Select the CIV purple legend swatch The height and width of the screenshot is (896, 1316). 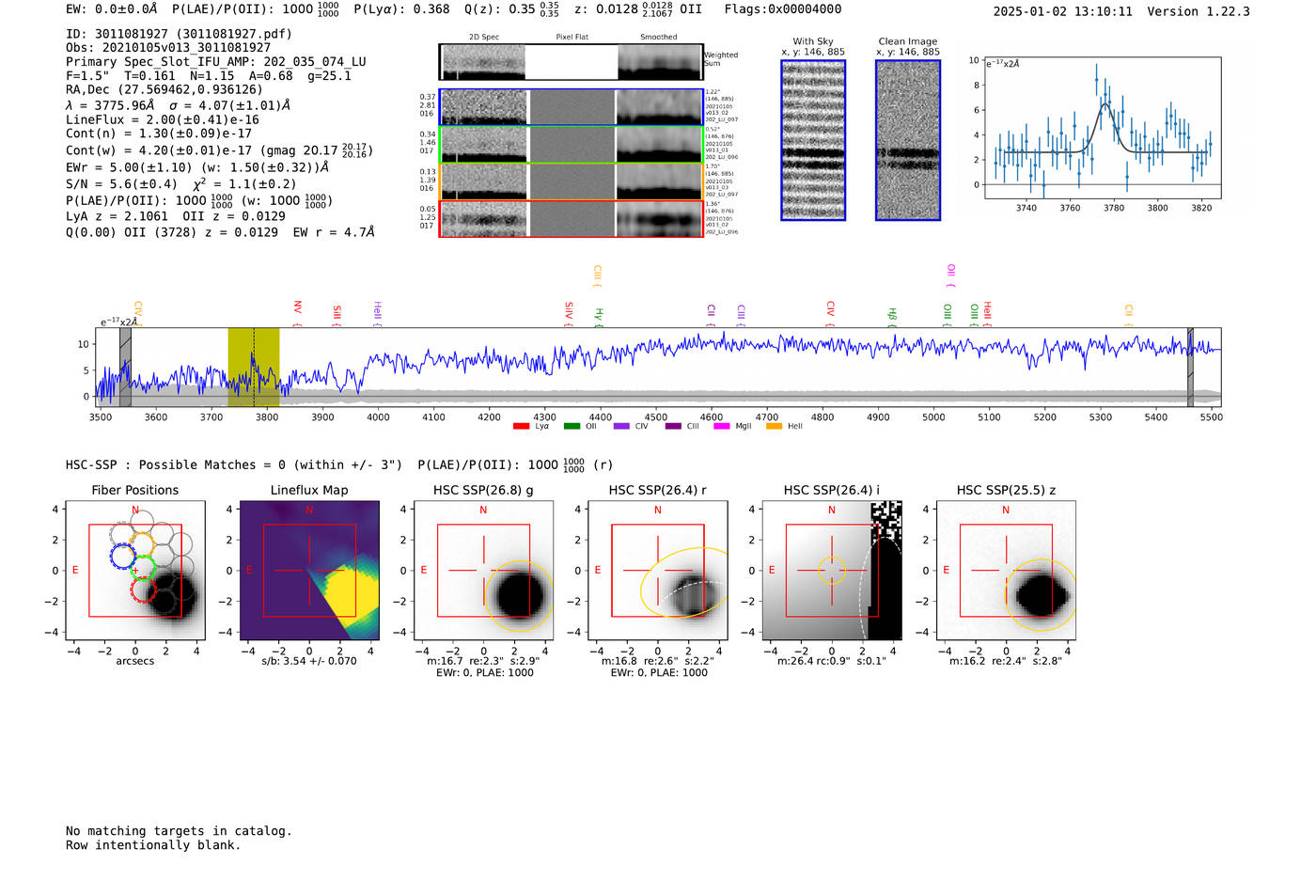(621, 427)
